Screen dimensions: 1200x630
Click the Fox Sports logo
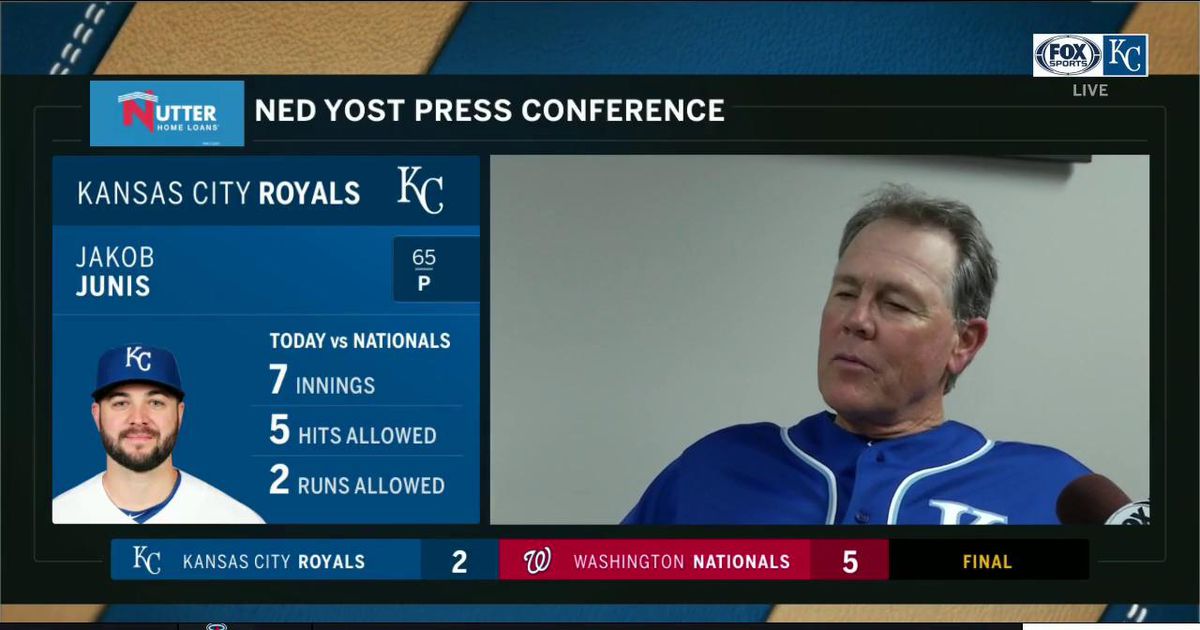(1068, 55)
